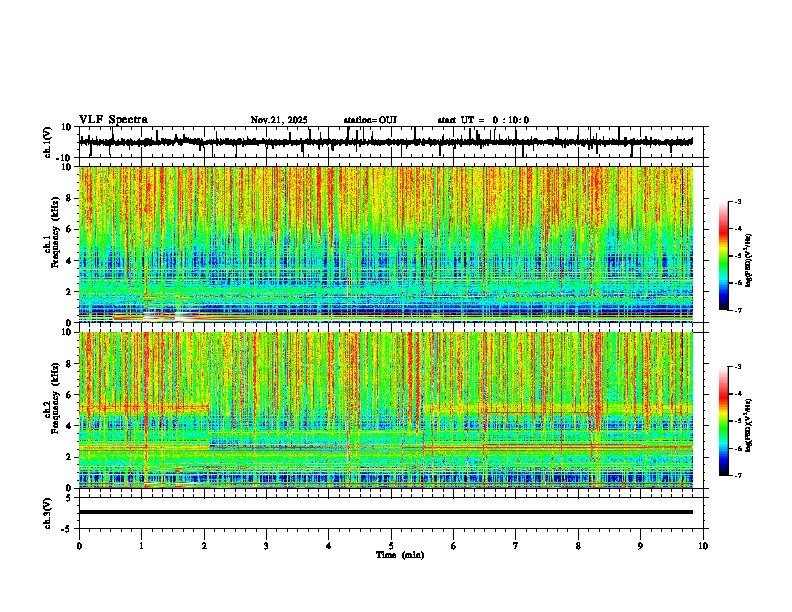Click the "ch.1(V)" waveform axis label
This screenshot has width=792, height=612.
(48, 142)
